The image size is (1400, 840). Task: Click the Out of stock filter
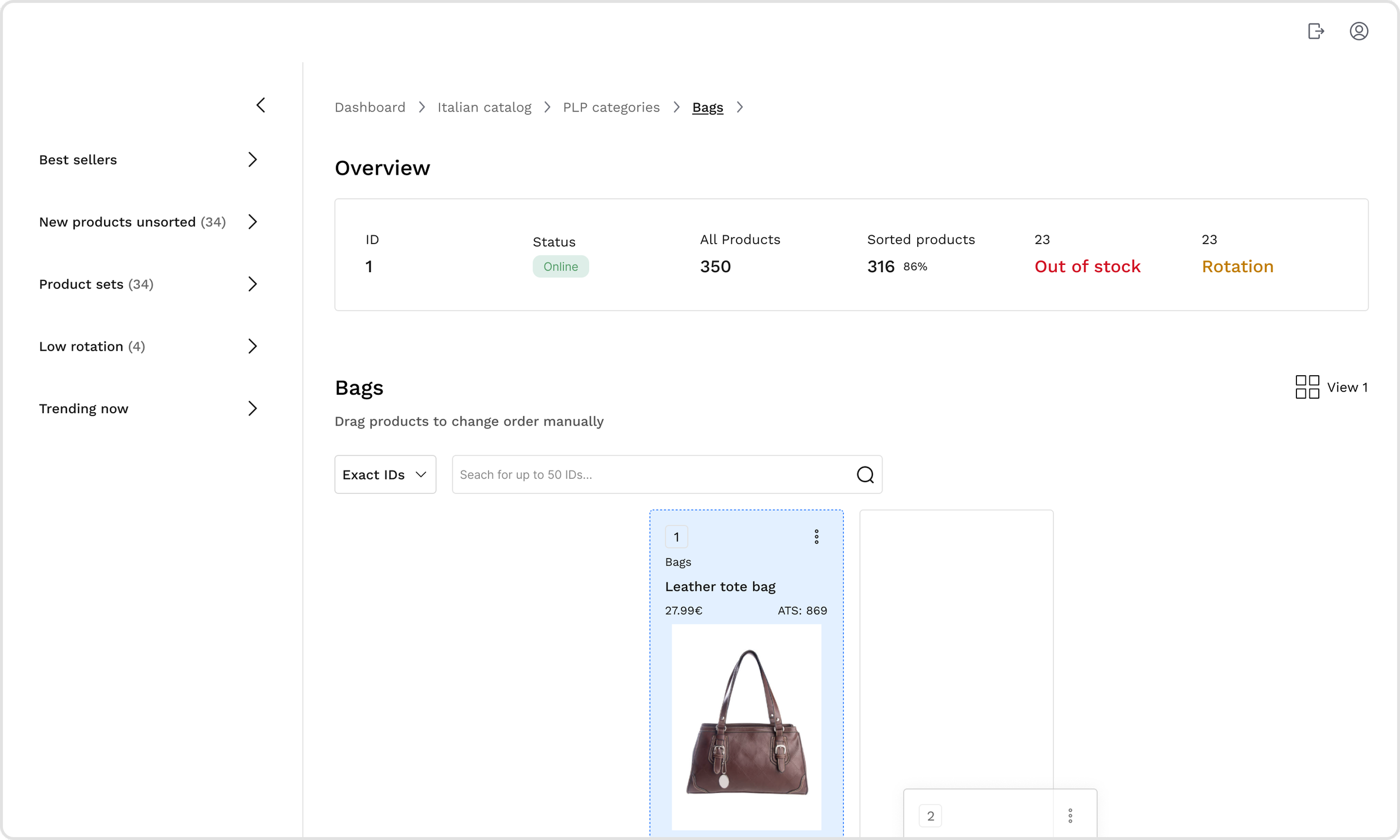point(1086,267)
